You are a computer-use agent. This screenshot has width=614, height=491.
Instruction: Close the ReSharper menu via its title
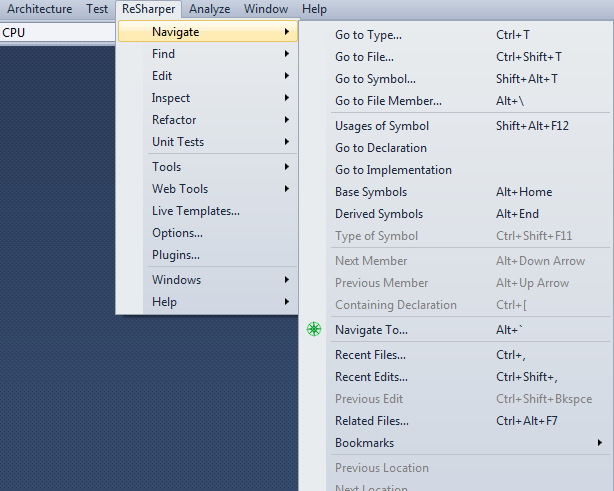tap(148, 9)
